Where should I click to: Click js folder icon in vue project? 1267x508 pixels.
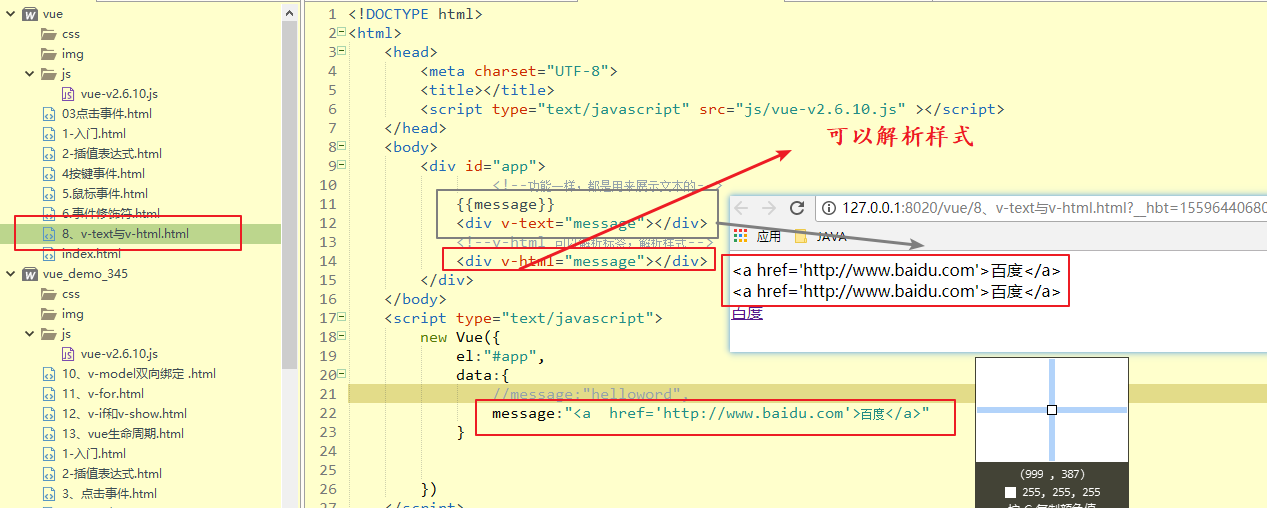(x=49, y=74)
